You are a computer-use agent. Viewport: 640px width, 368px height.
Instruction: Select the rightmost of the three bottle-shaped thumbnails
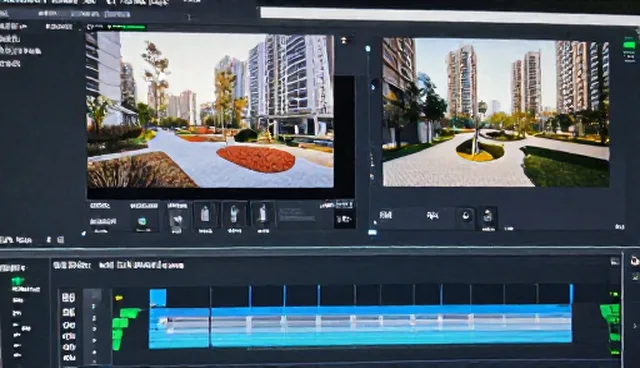(263, 215)
